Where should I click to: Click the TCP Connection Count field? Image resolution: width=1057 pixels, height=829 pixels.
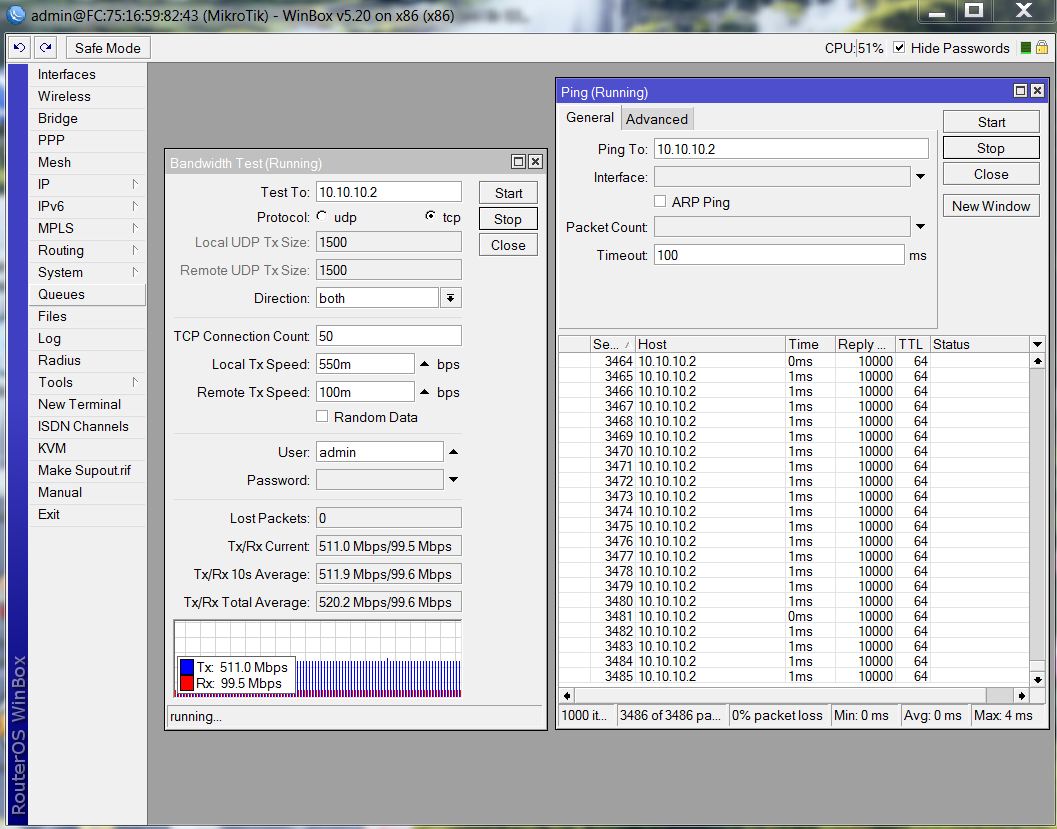pyautogui.click(x=389, y=336)
